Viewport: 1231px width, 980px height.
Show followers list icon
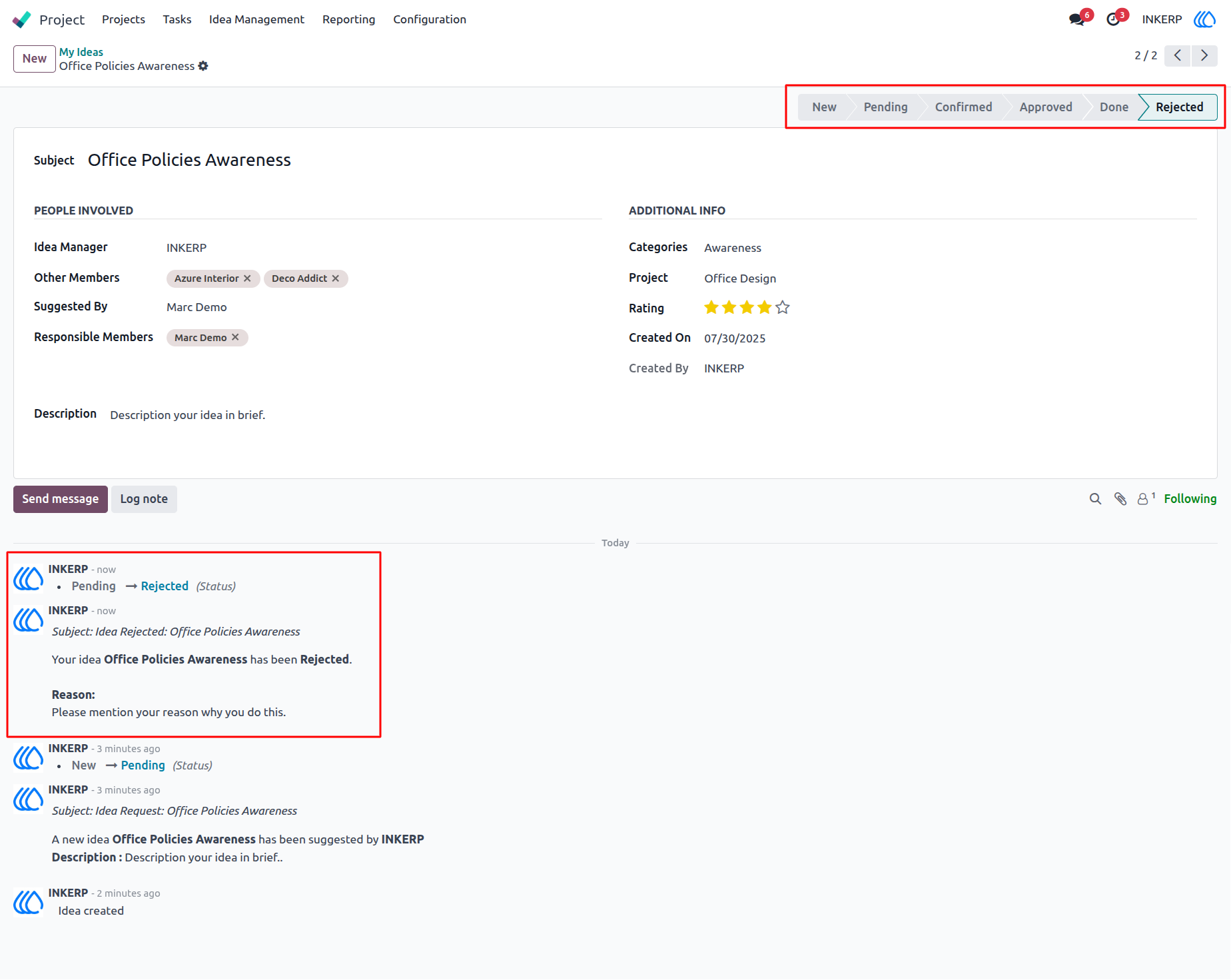1146,498
